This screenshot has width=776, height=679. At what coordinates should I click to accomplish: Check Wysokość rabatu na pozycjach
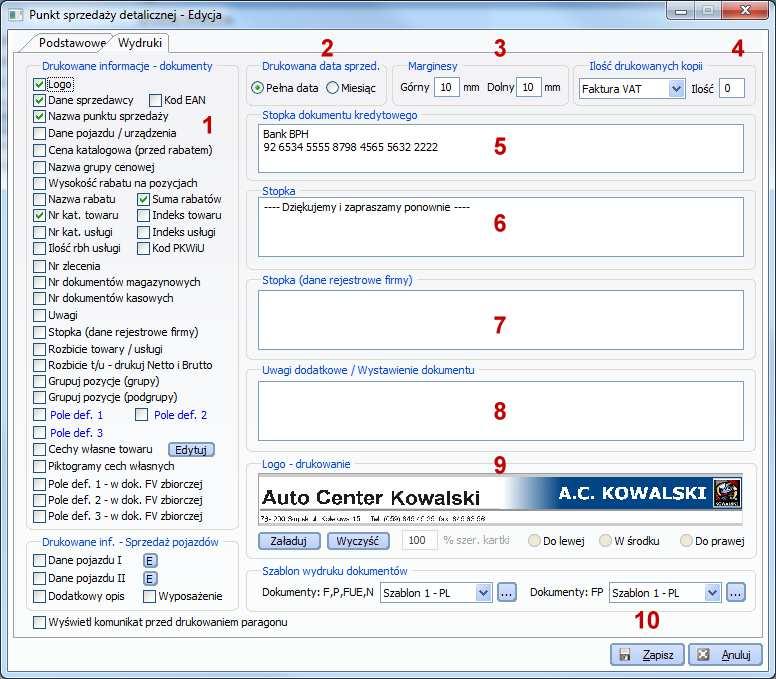40,183
